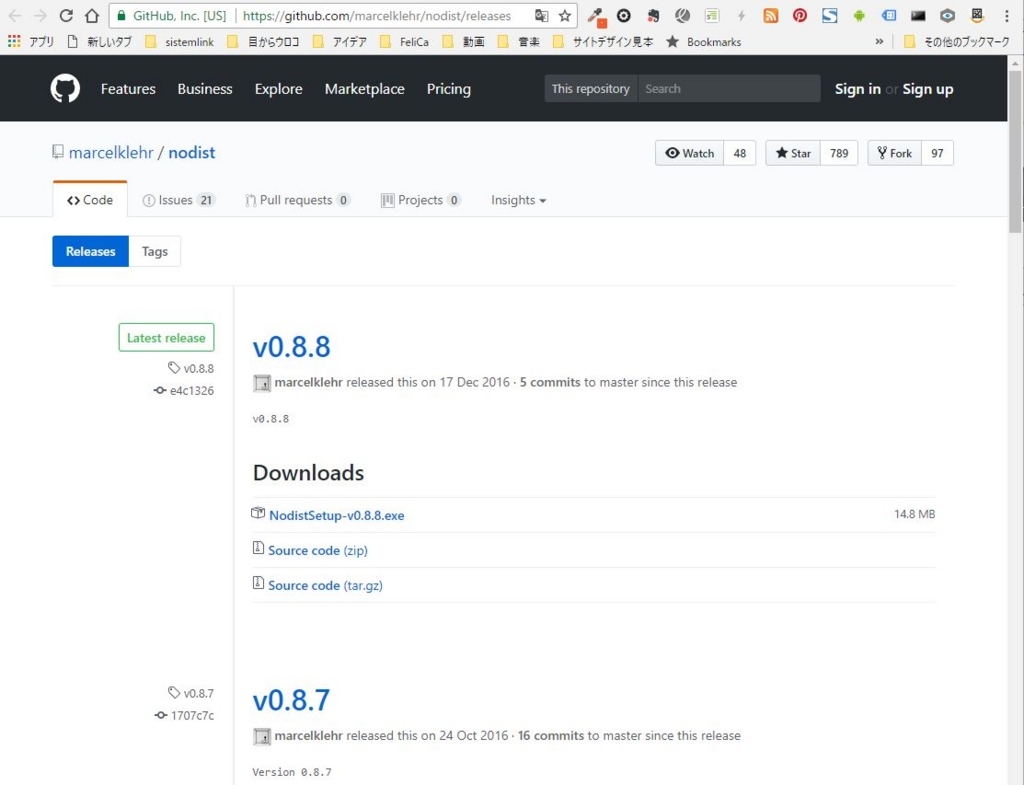Select the Releases button
This screenshot has height=785, width=1024.
click(x=91, y=251)
